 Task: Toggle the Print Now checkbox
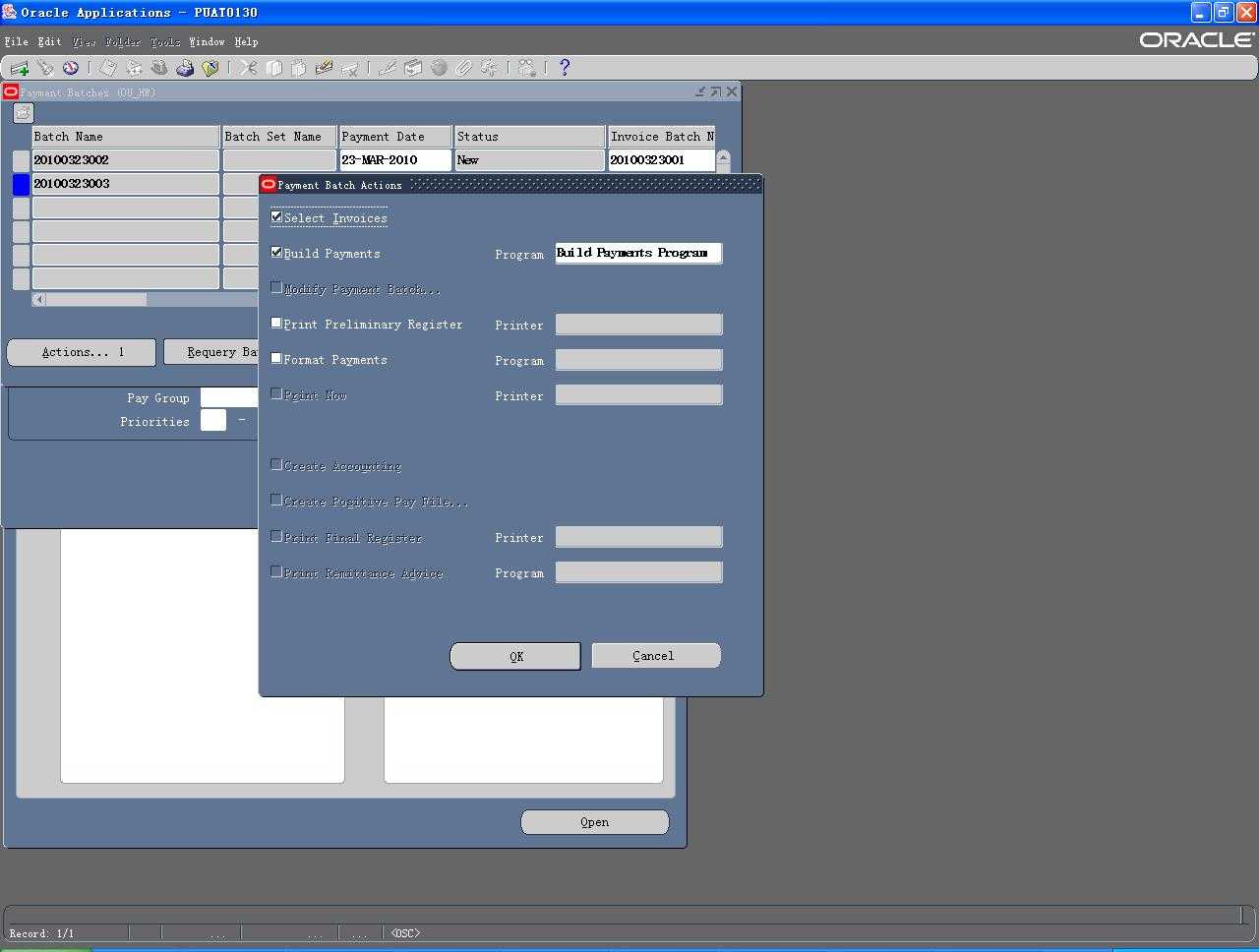[x=276, y=393]
